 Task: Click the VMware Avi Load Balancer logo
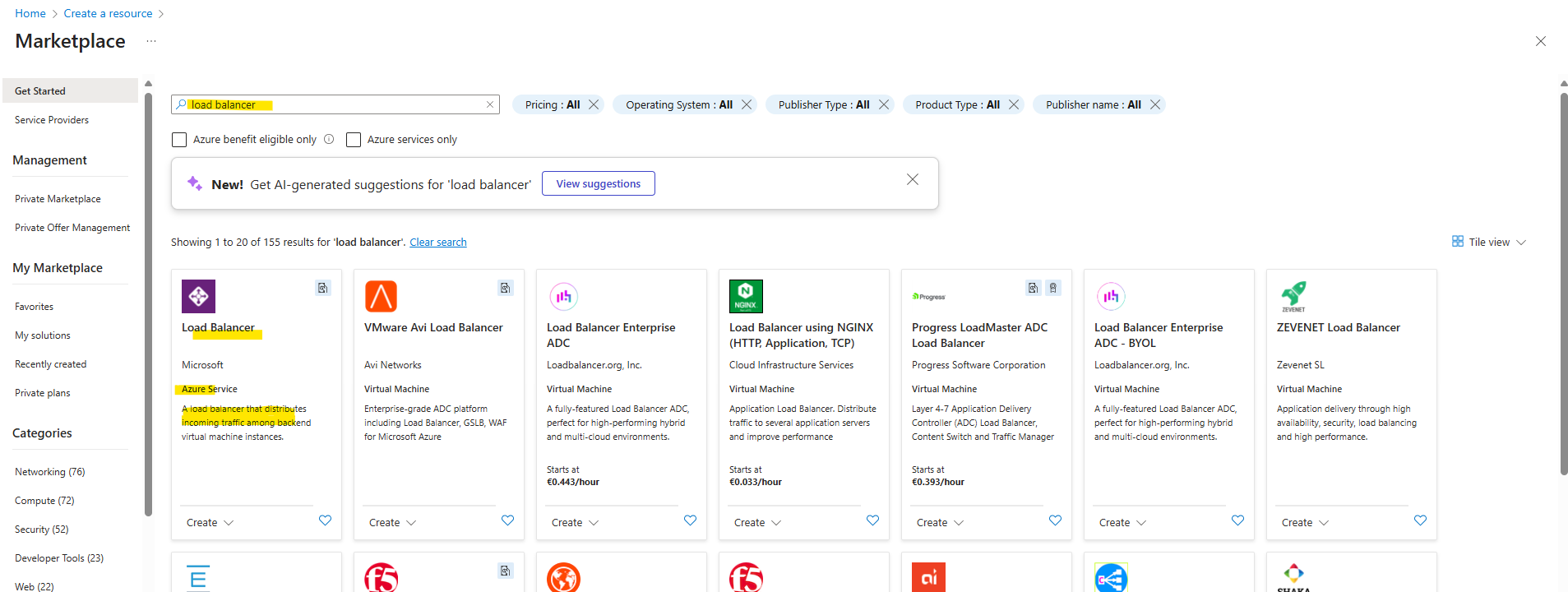[x=381, y=297]
